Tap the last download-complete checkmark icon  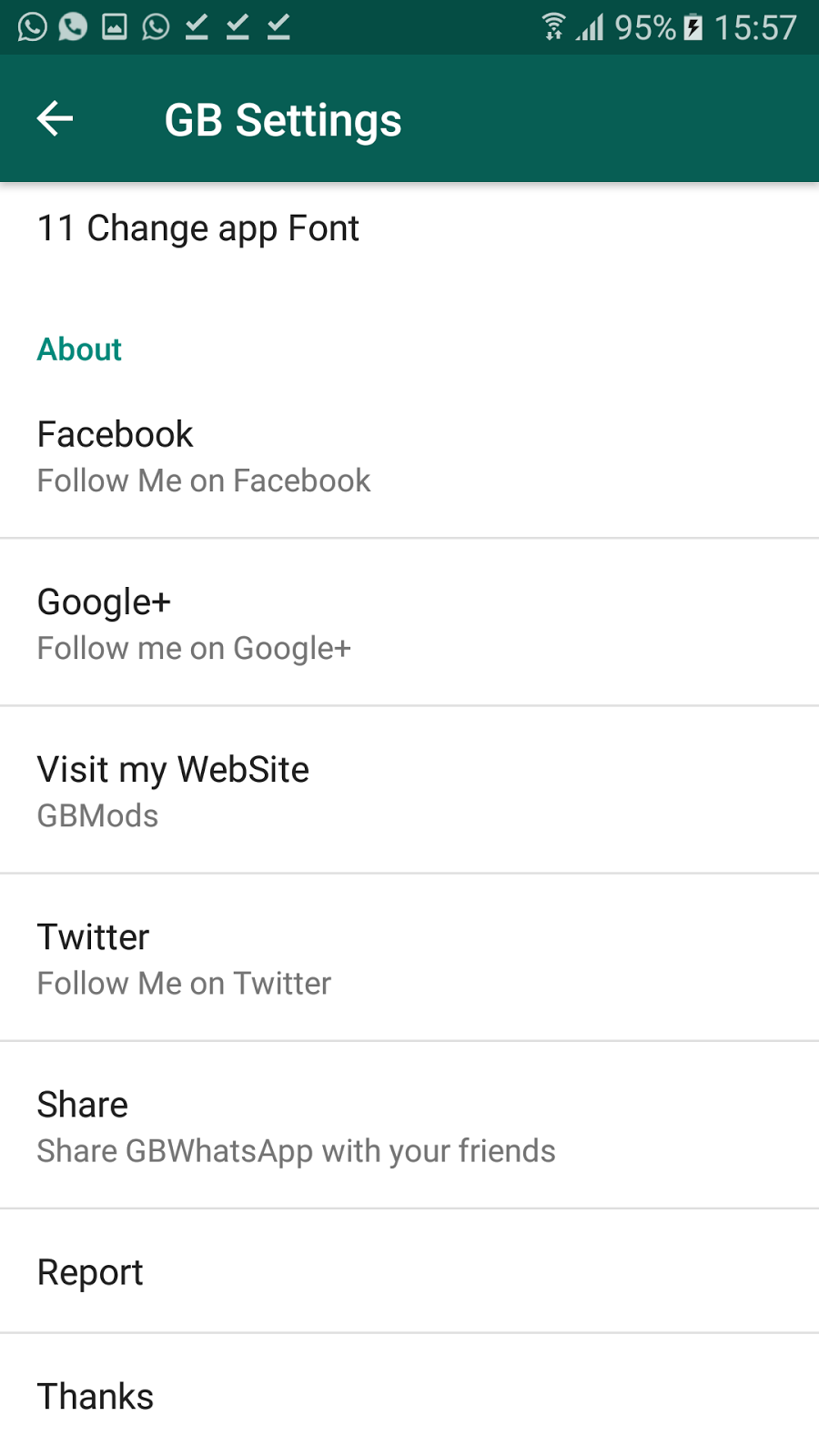(x=278, y=26)
